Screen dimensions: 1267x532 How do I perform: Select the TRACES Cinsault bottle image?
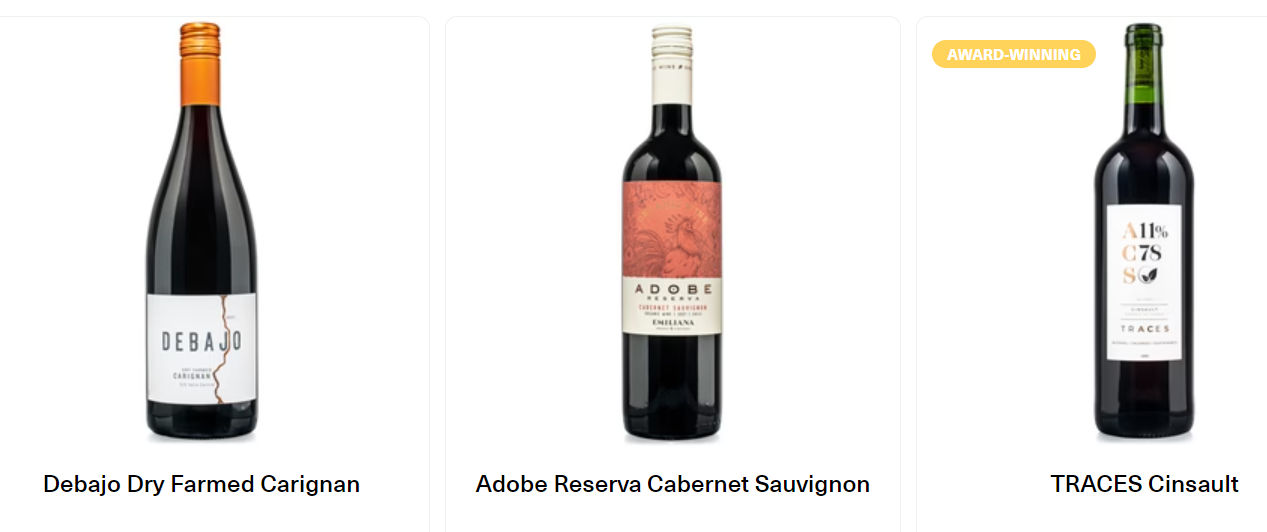pyautogui.click(x=1143, y=232)
